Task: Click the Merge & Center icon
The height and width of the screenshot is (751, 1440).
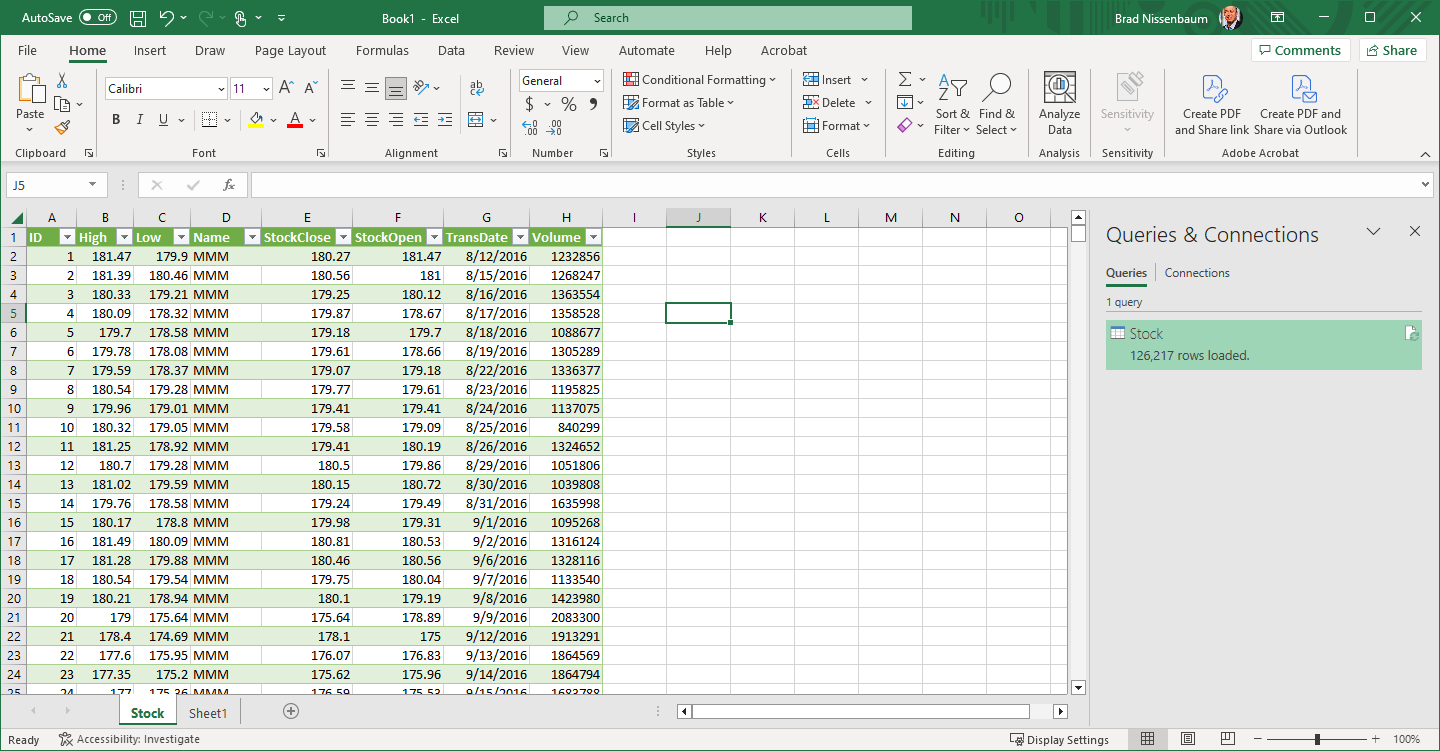Action: 477,120
